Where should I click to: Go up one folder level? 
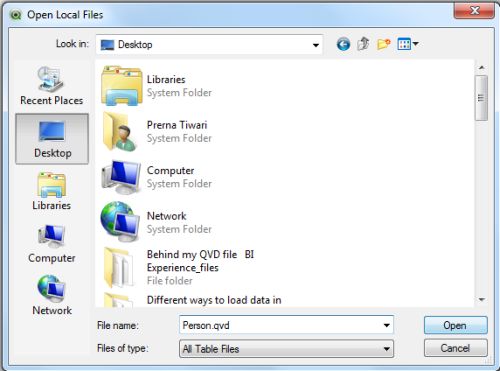tap(363, 44)
